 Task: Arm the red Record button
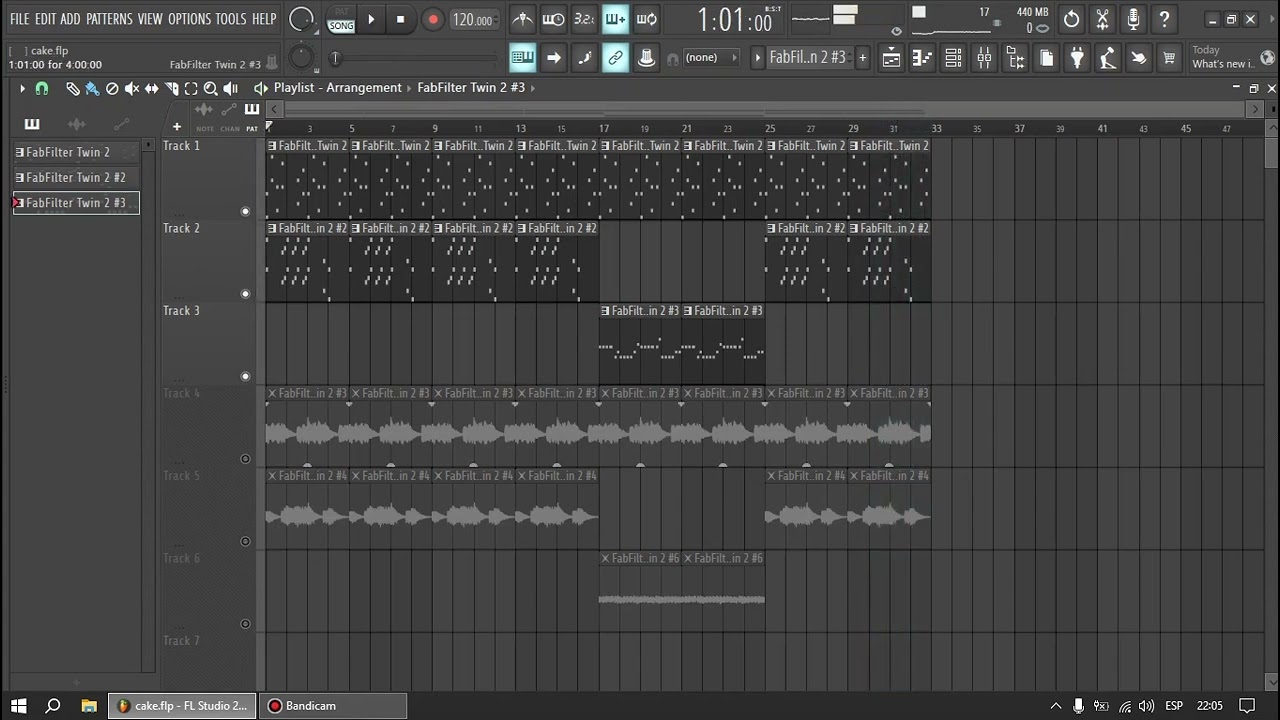433,19
